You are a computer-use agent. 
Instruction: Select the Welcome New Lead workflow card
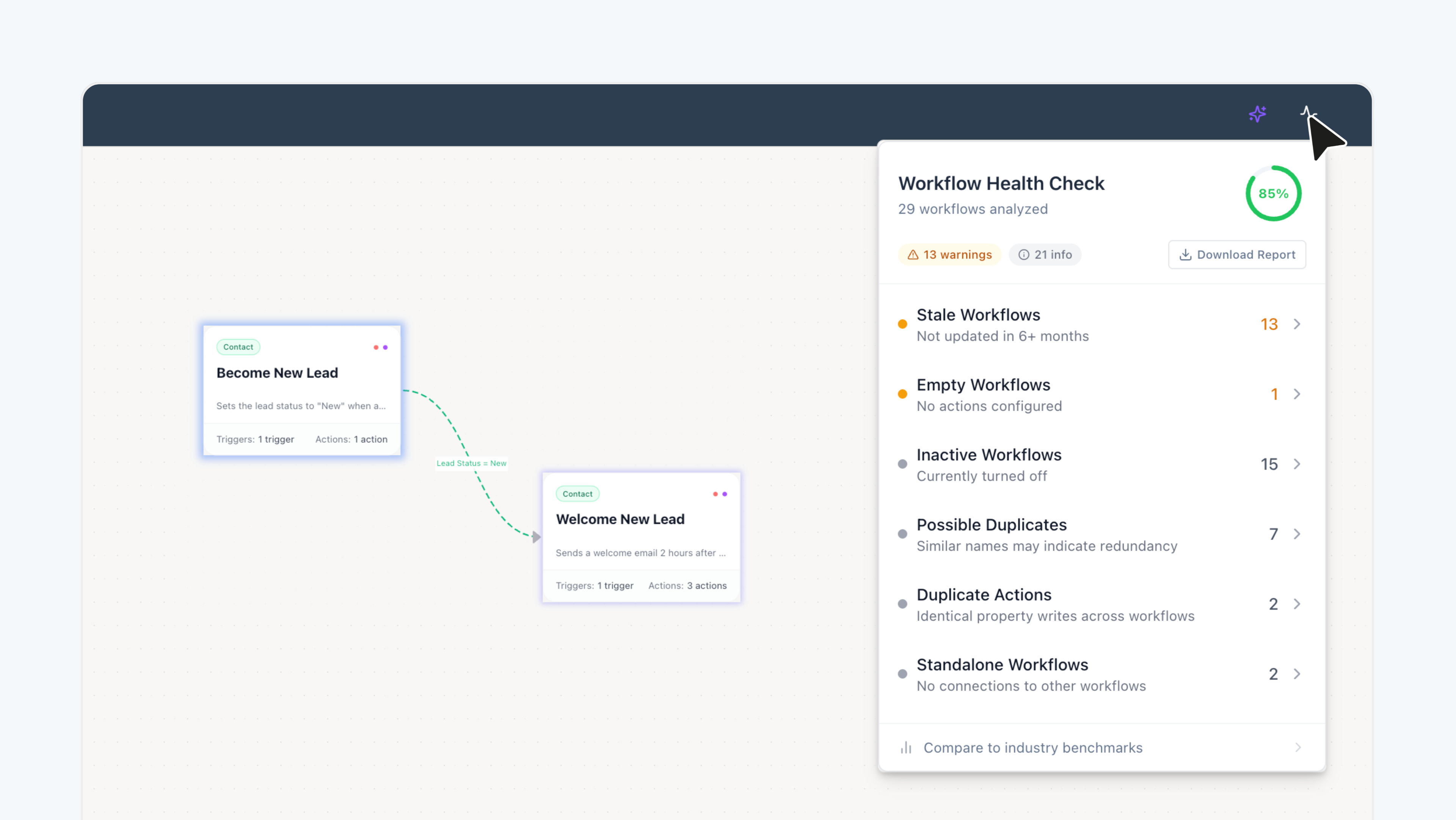[x=641, y=537]
